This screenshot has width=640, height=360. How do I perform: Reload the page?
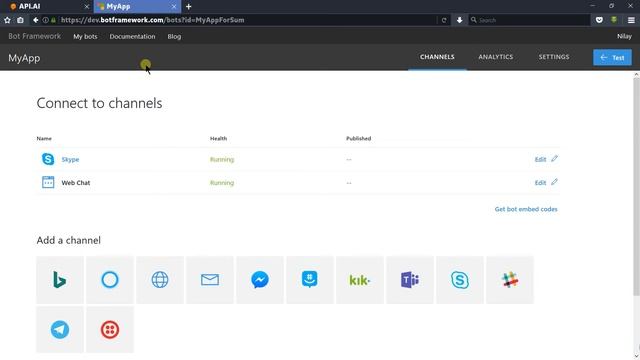(444, 20)
